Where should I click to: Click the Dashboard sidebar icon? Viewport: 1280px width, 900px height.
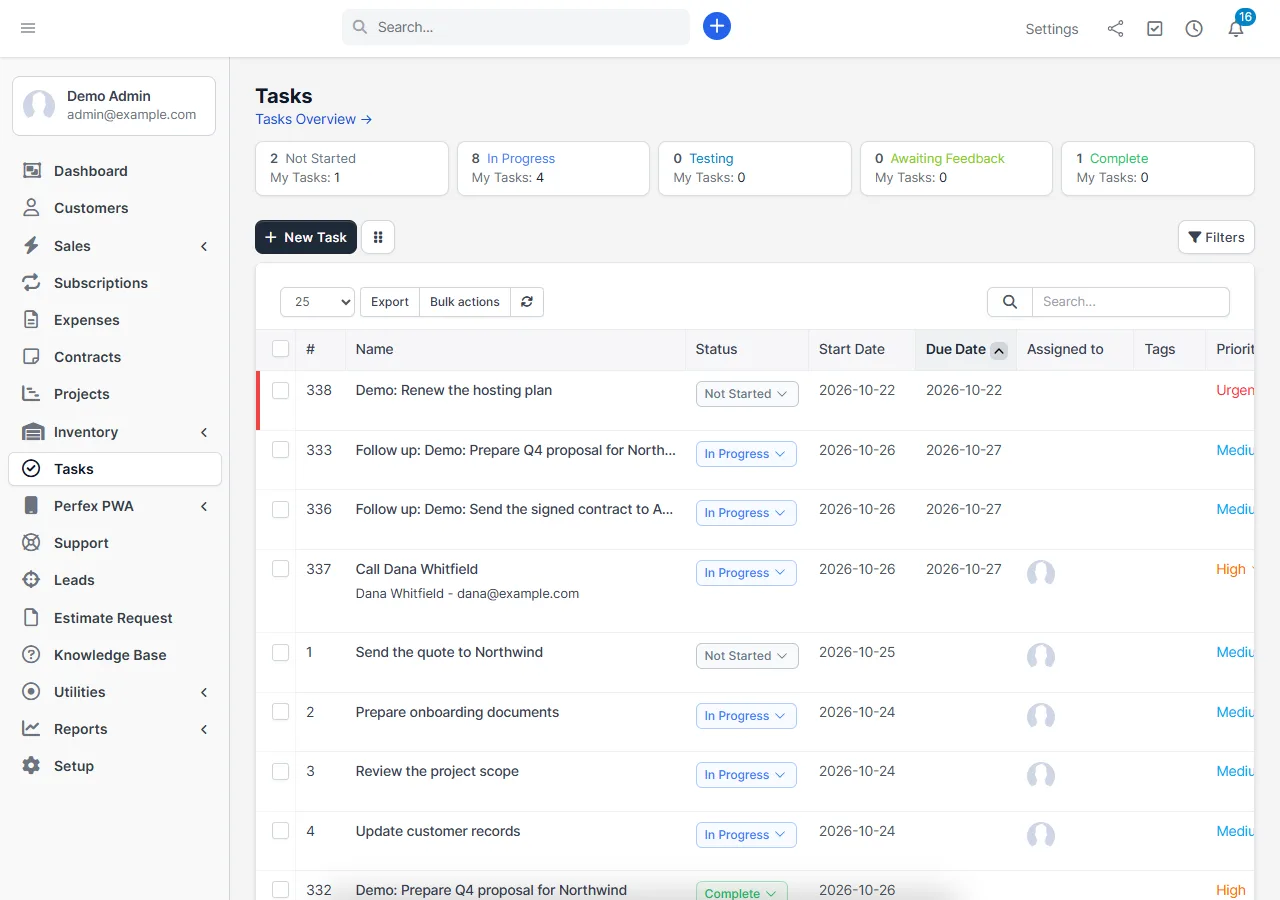pos(32,171)
